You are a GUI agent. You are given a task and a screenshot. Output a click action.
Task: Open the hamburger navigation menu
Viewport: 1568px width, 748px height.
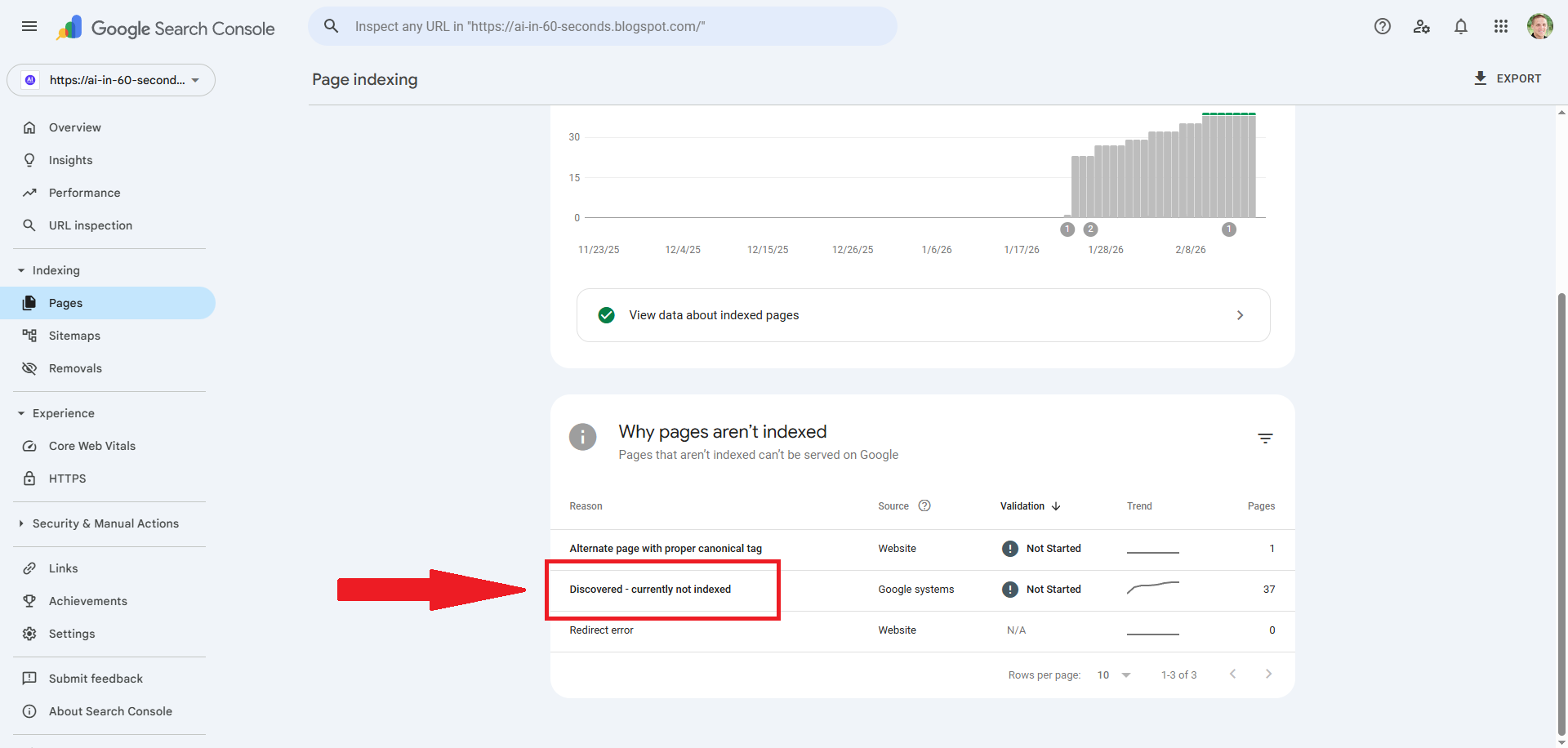point(29,26)
